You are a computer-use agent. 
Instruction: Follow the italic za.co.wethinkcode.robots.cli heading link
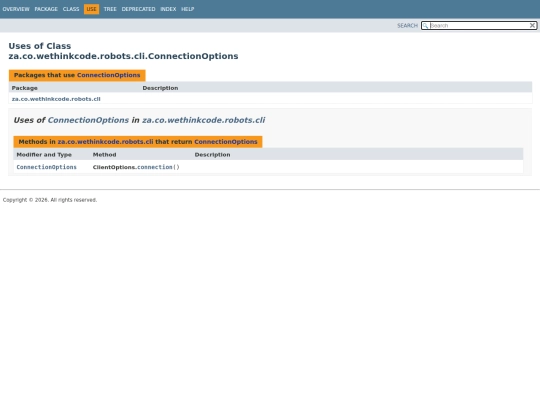204,120
